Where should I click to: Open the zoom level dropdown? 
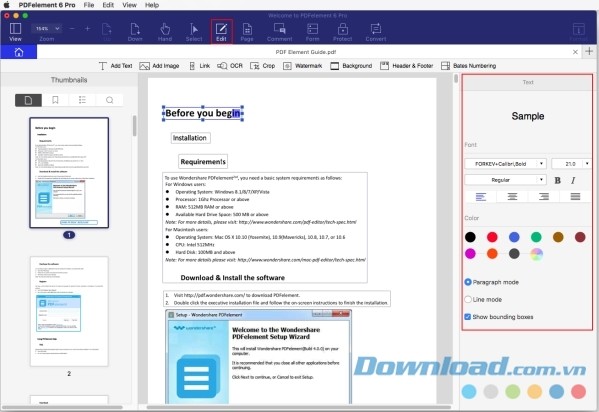pyautogui.click(x=46, y=28)
